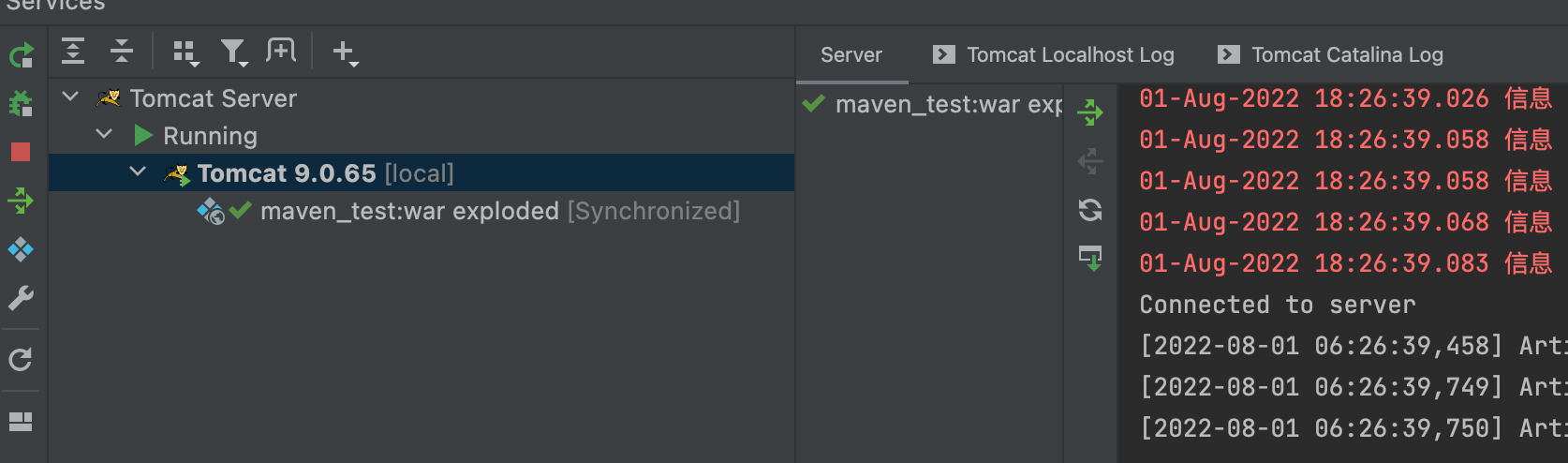Click the layout panel icon at sidebar bottom
Screen dimensions: 1568x463
pos(21,422)
